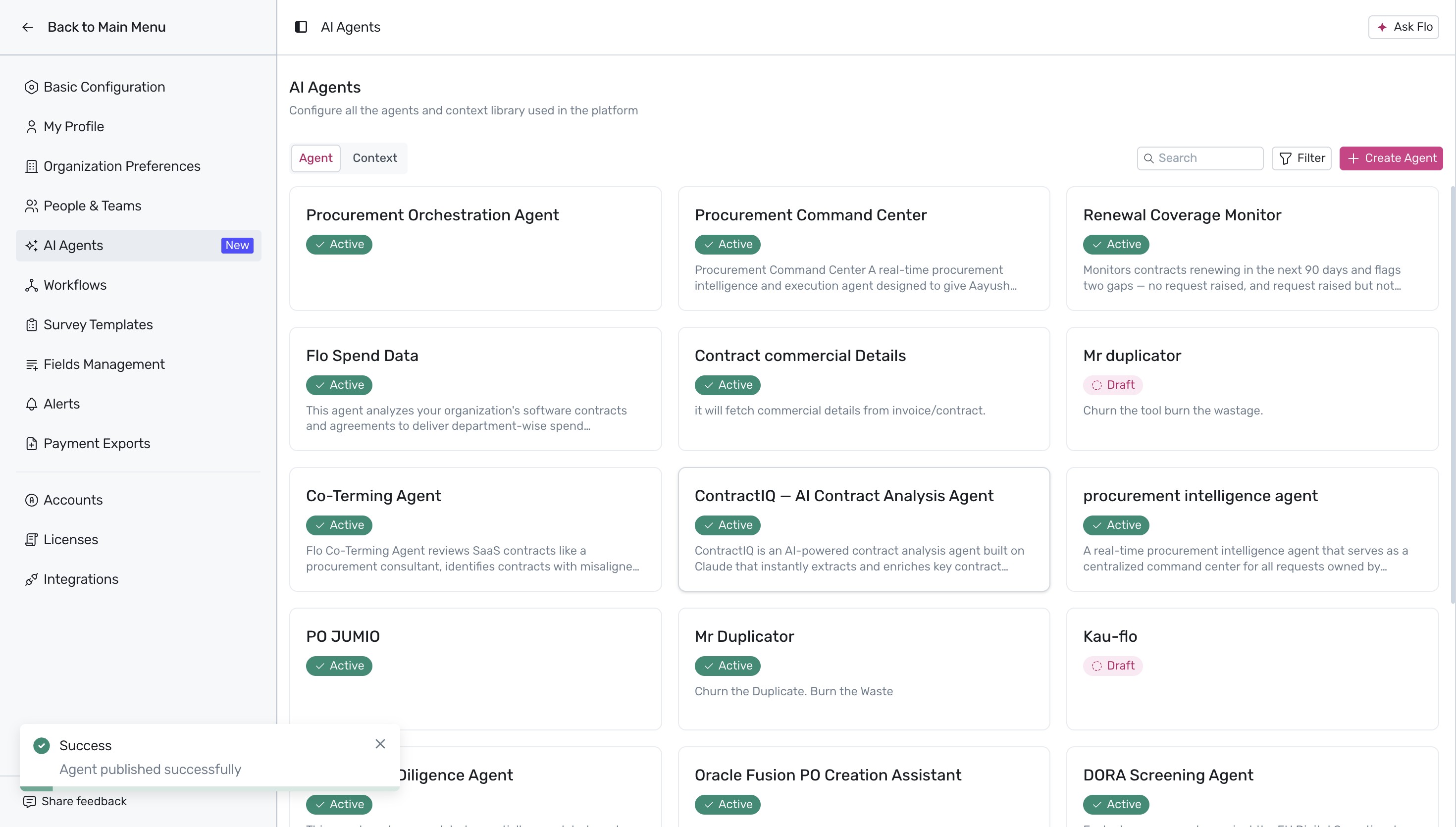Click the Ask Flo button
The width and height of the screenshot is (1456, 827).
[1404, 27]
